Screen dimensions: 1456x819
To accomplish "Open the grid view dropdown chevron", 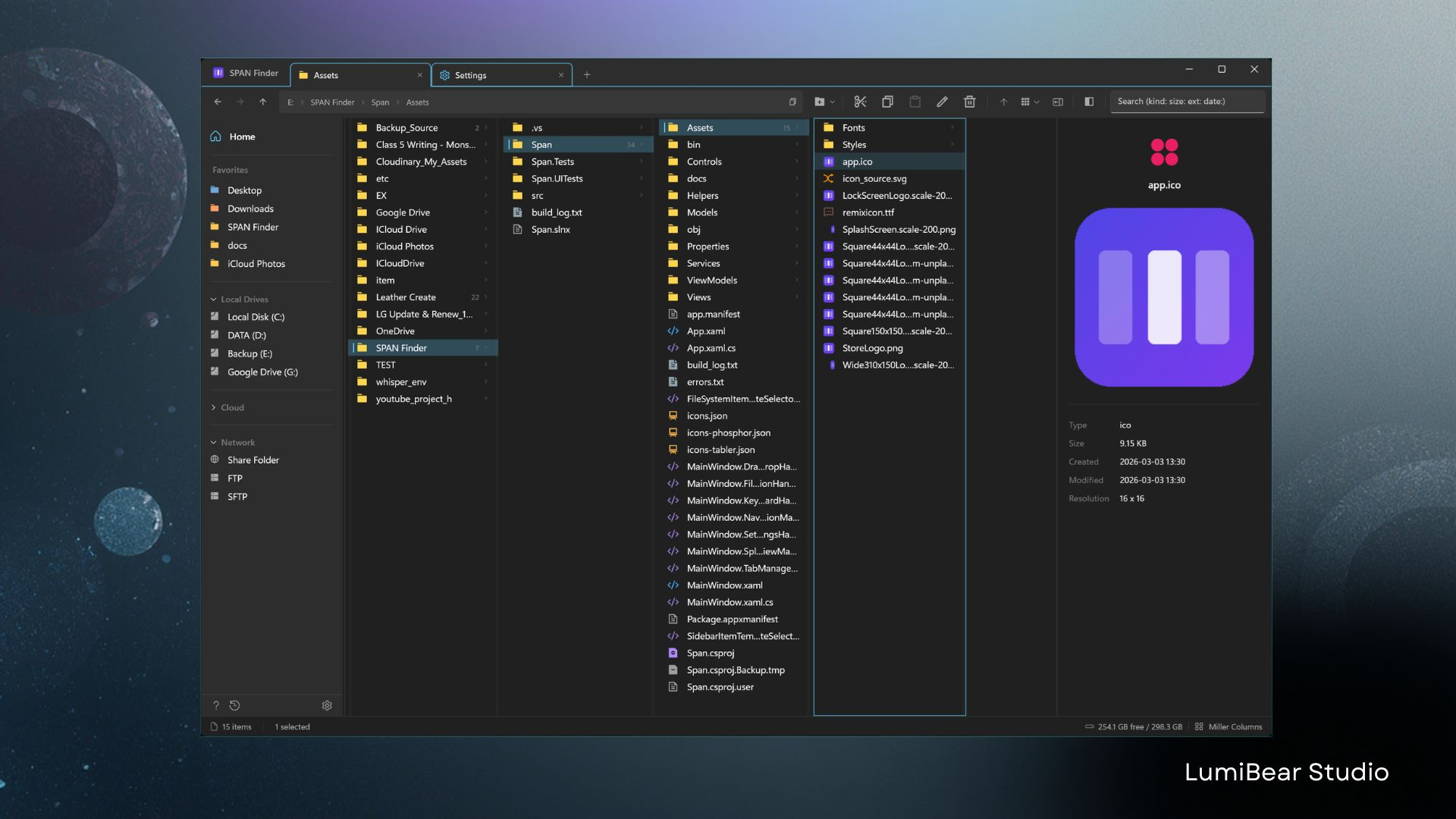I will click(1036, 101).
